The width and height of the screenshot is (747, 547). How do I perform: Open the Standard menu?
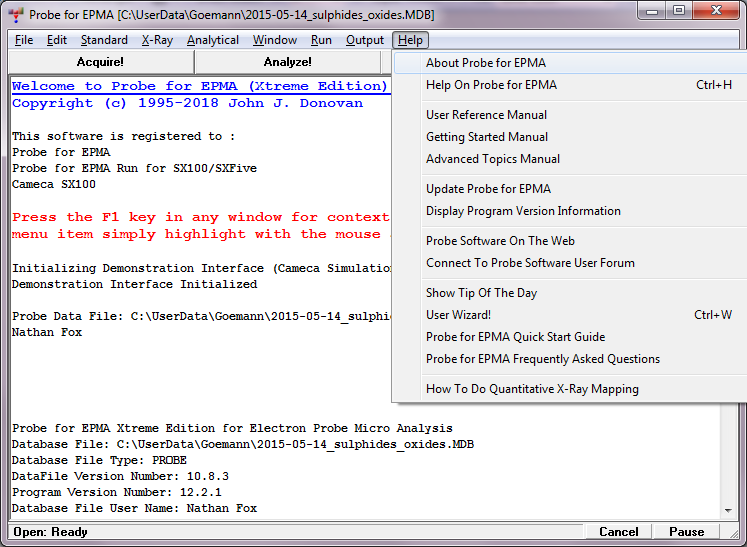pyautogui.click(x=104, y=40)
